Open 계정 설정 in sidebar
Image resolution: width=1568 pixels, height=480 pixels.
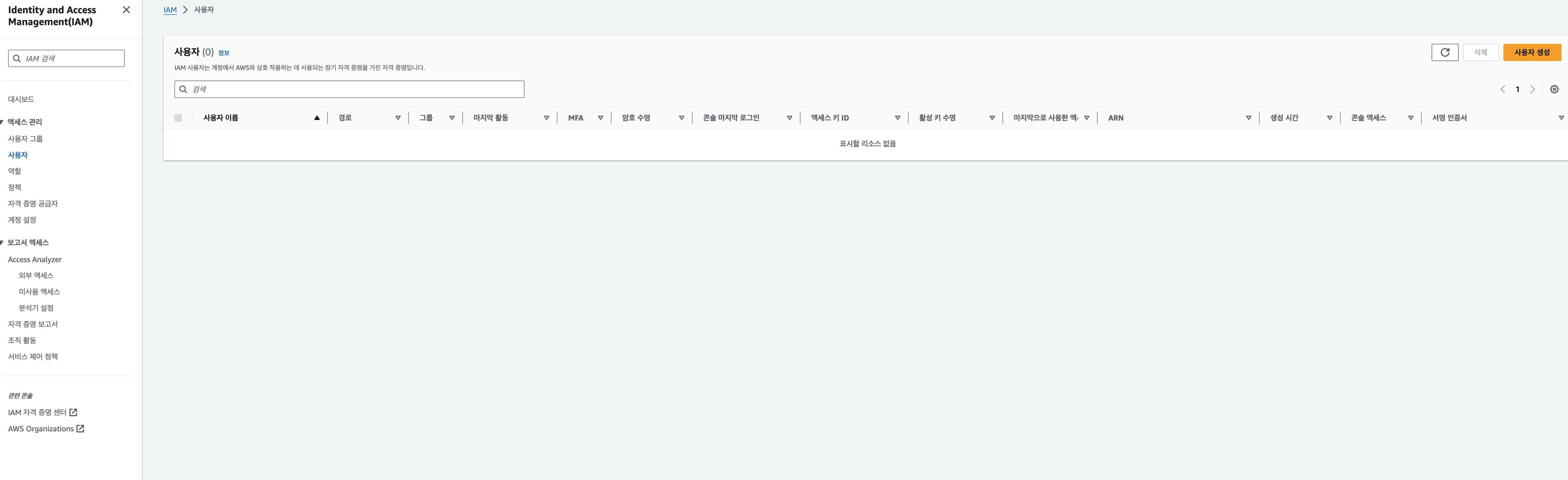point(22,220)
